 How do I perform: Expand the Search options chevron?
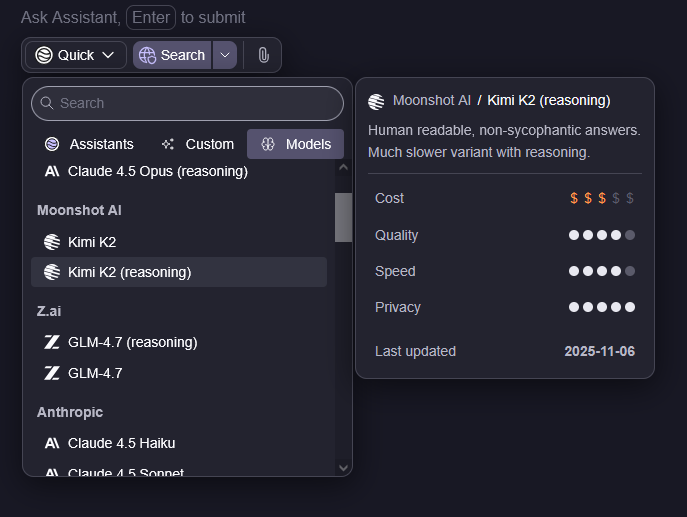click(x=225, y=55)
